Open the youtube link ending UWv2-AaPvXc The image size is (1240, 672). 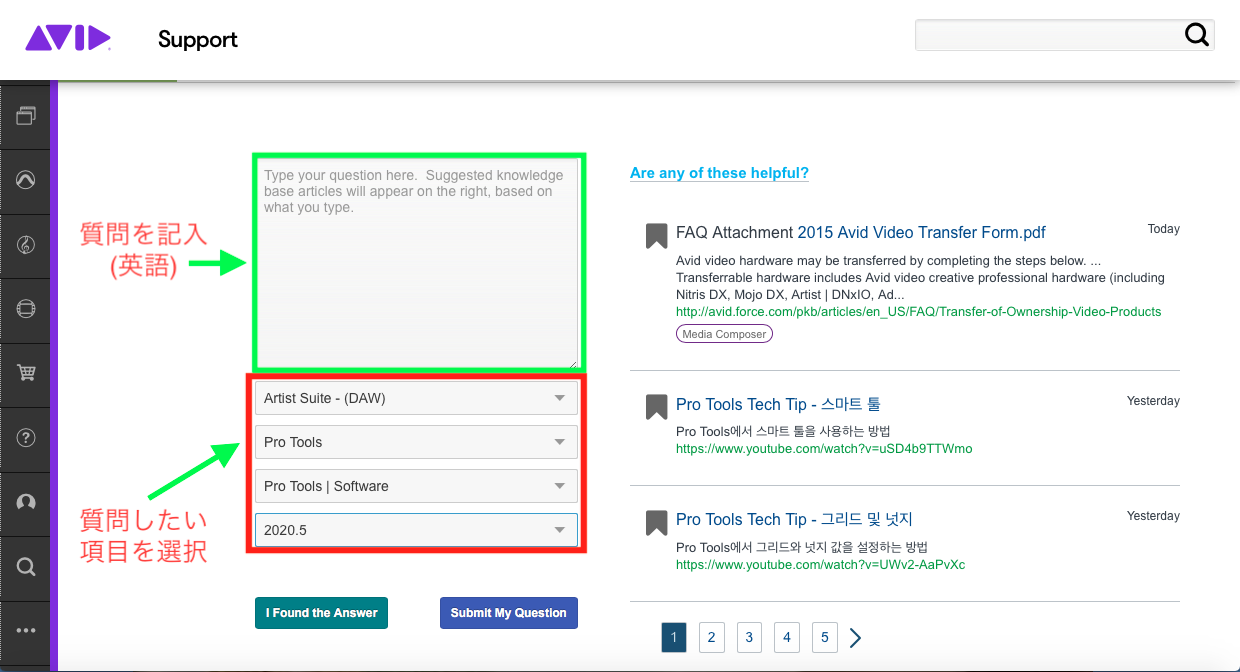coord(820,565)
